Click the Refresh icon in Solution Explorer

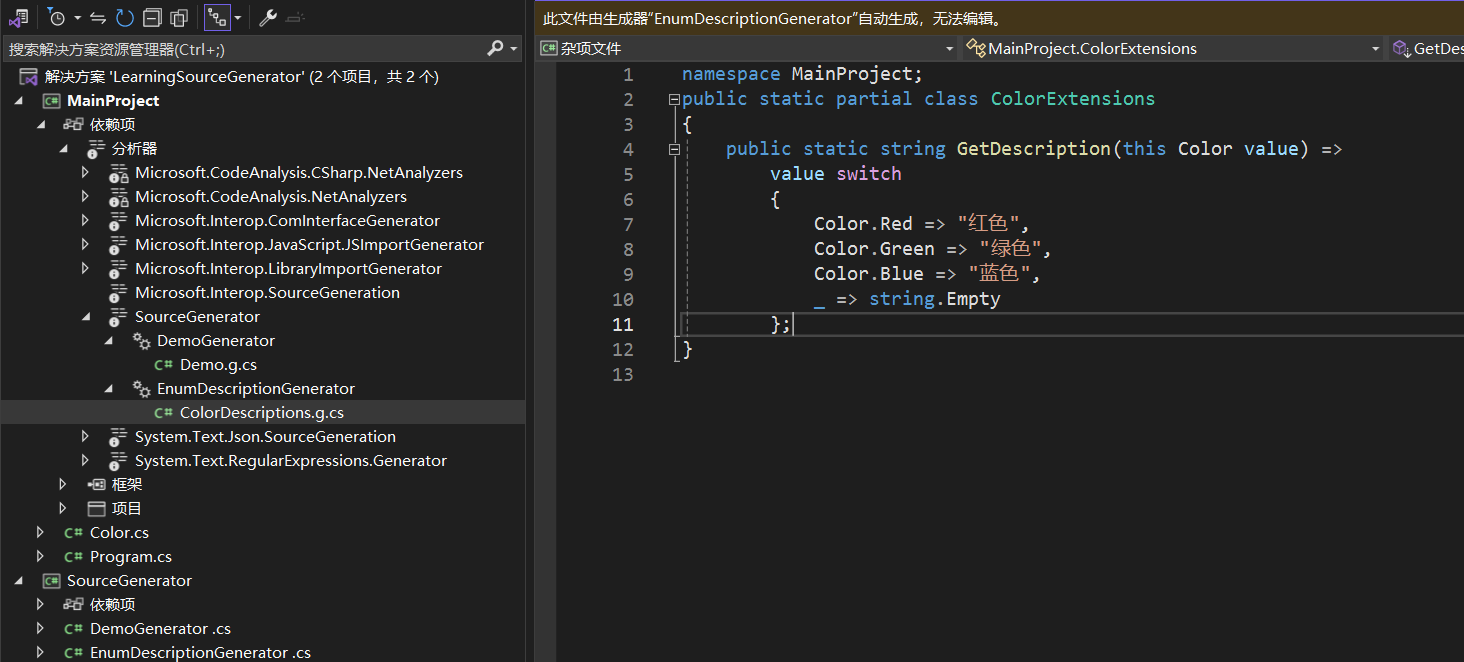point(122,17)
